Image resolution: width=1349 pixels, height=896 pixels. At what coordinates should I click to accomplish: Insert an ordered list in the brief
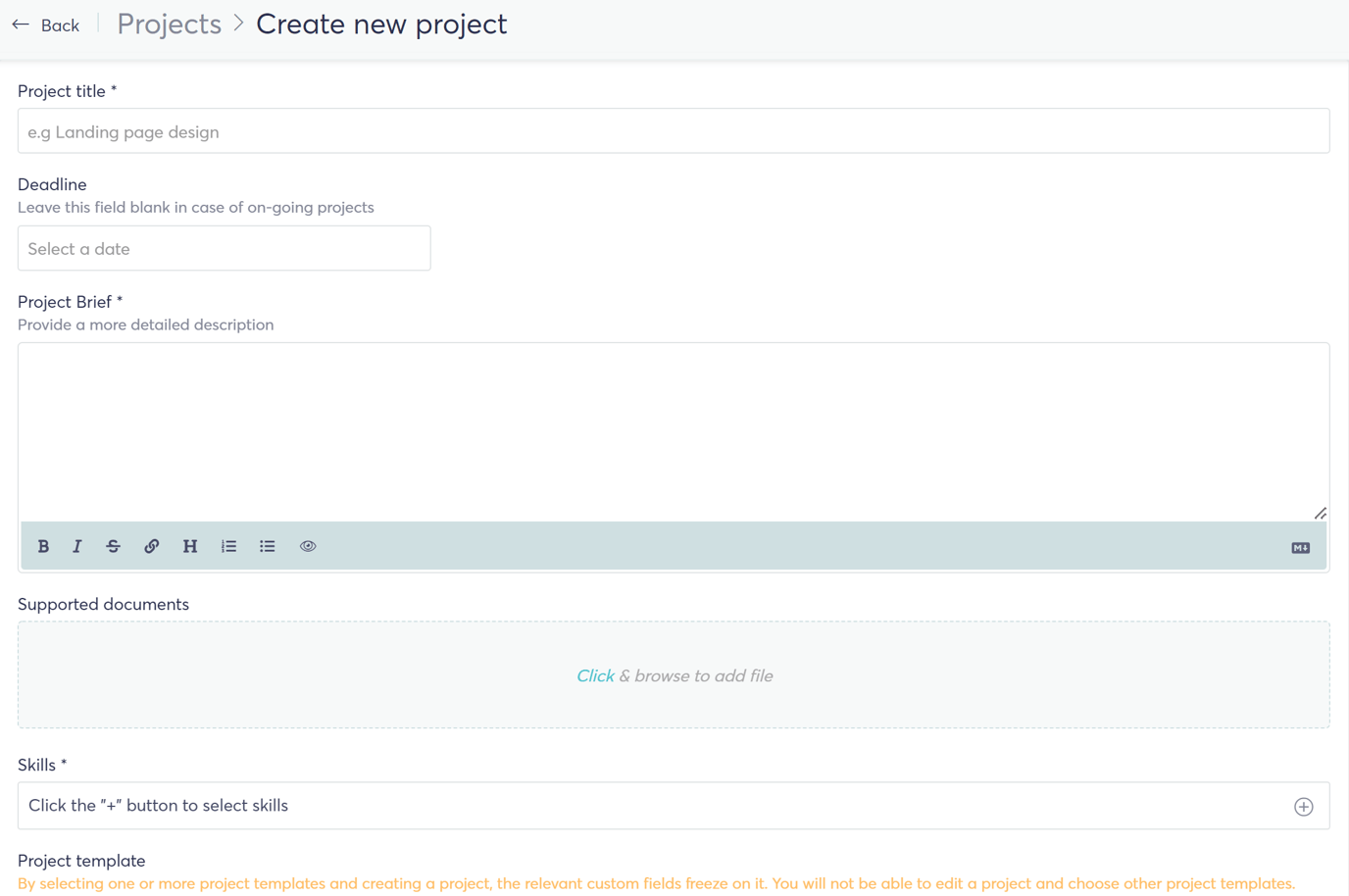coord(228,546)
